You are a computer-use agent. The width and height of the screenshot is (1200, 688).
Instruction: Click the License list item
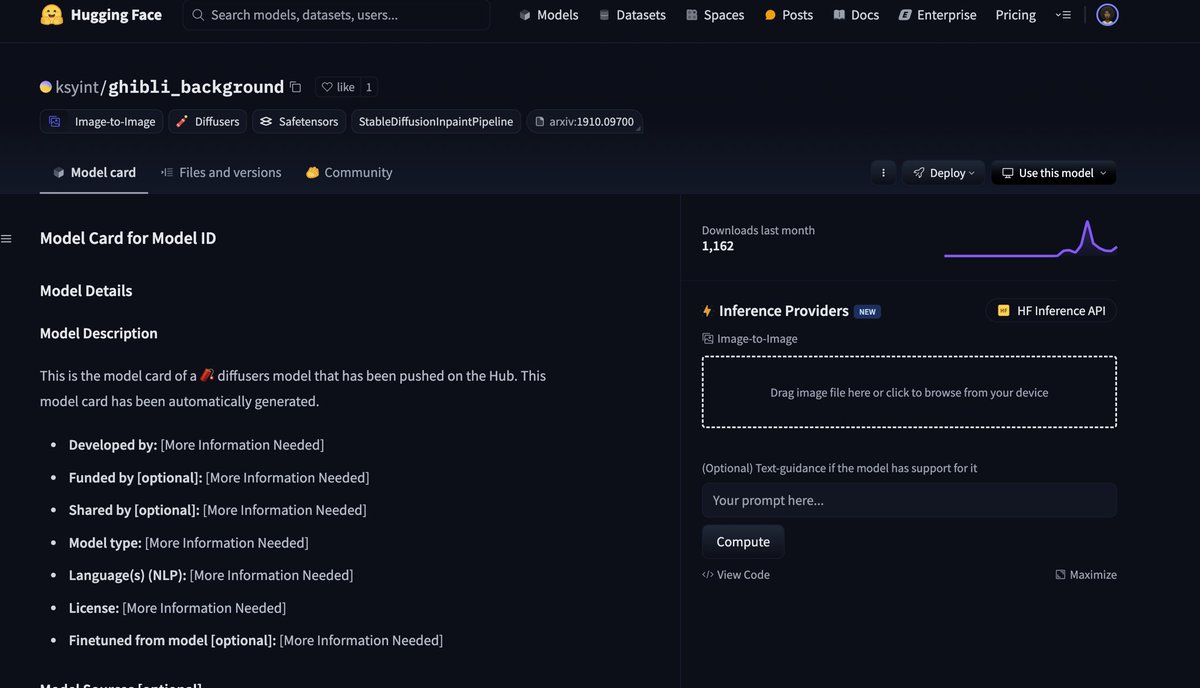point(177,608)
